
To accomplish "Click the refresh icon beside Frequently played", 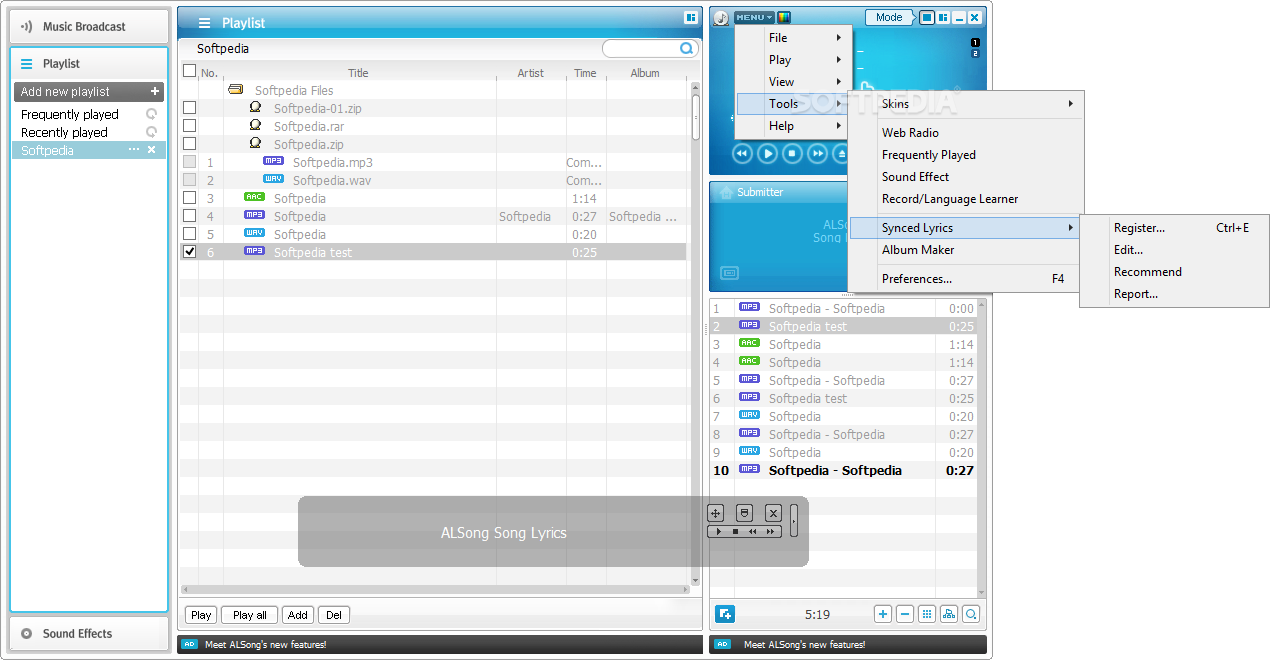I will (x=152, y=114).
